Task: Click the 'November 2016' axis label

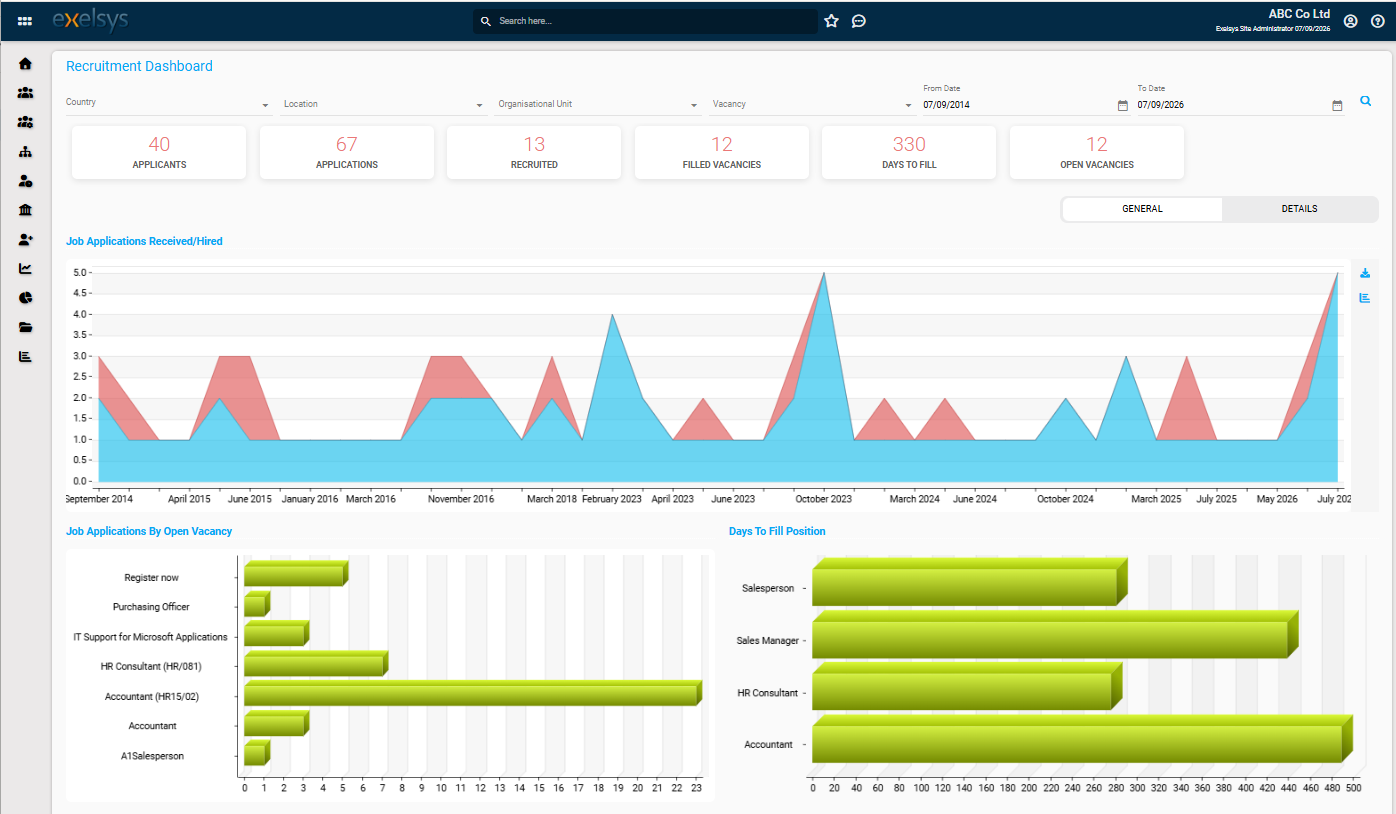Action: pyautogui.click(x=461, y=499)
